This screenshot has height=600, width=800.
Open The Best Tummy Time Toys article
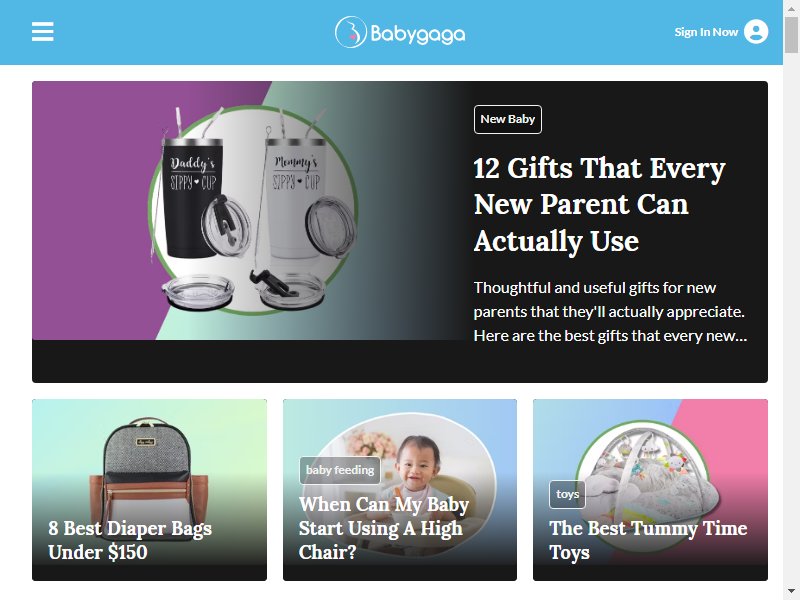pos(648,540)
